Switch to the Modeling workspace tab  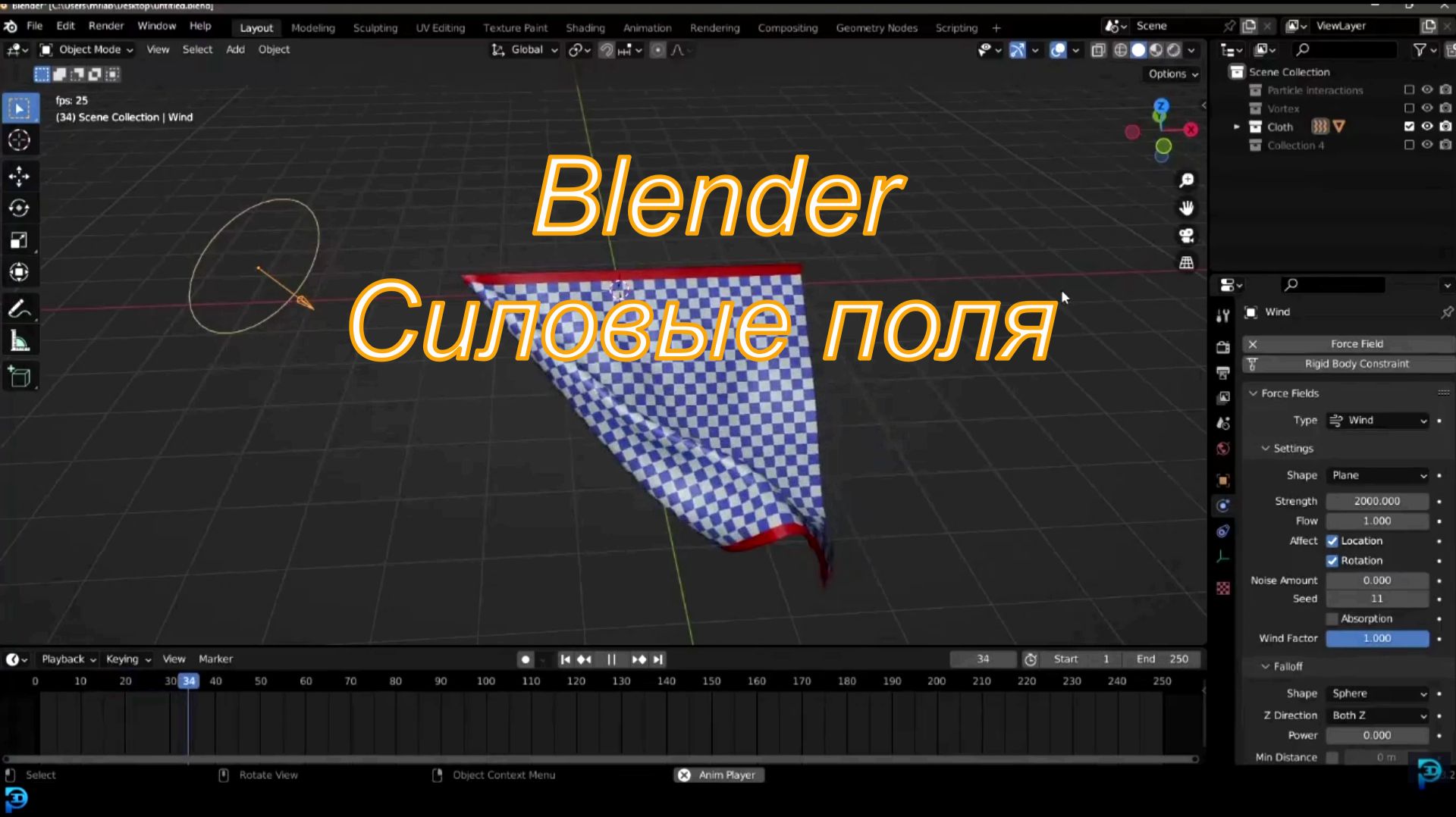click(313, 28)
